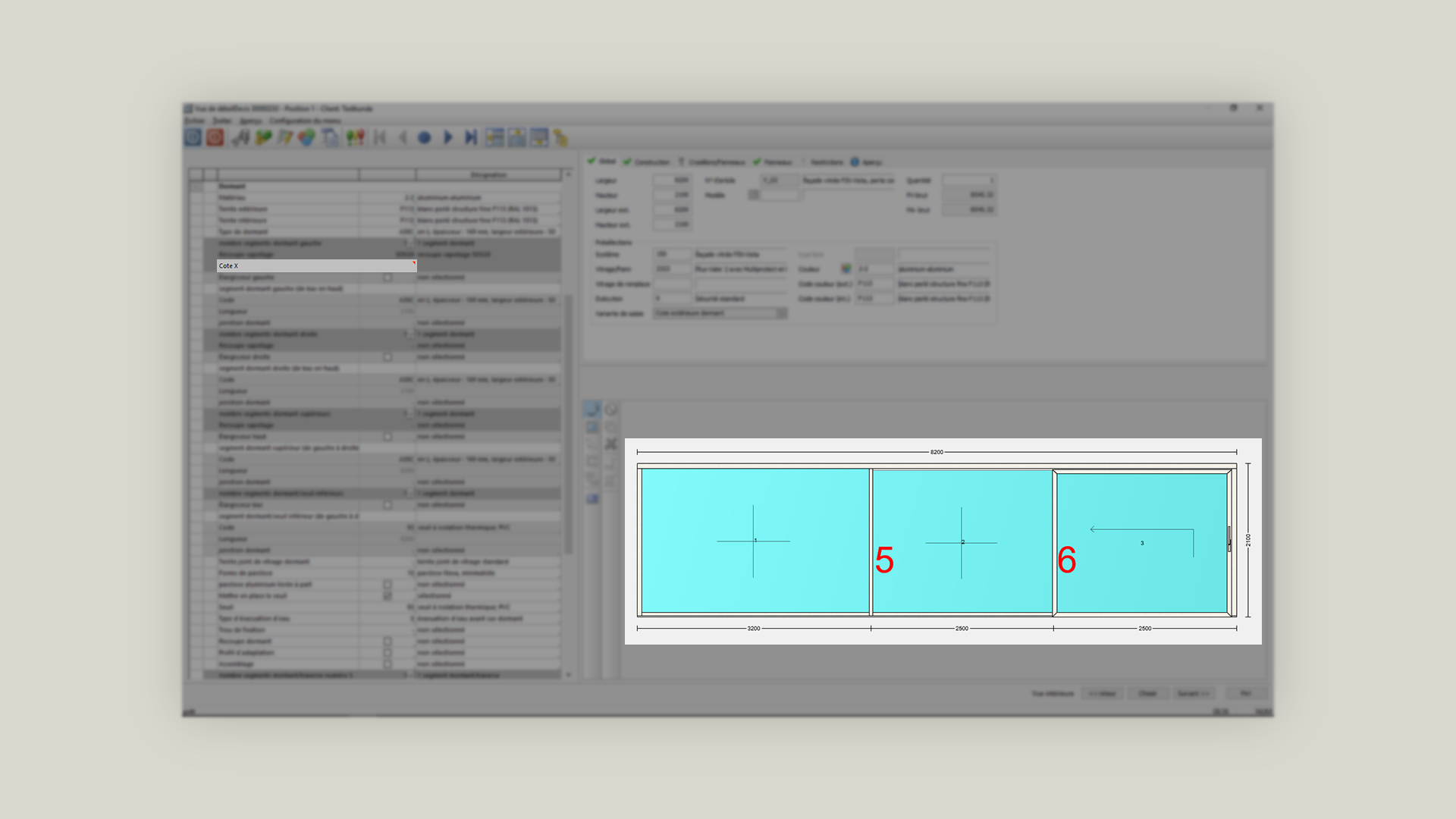
Task: Select sliding sash panel 3
Action: [x=1142, y=543]
